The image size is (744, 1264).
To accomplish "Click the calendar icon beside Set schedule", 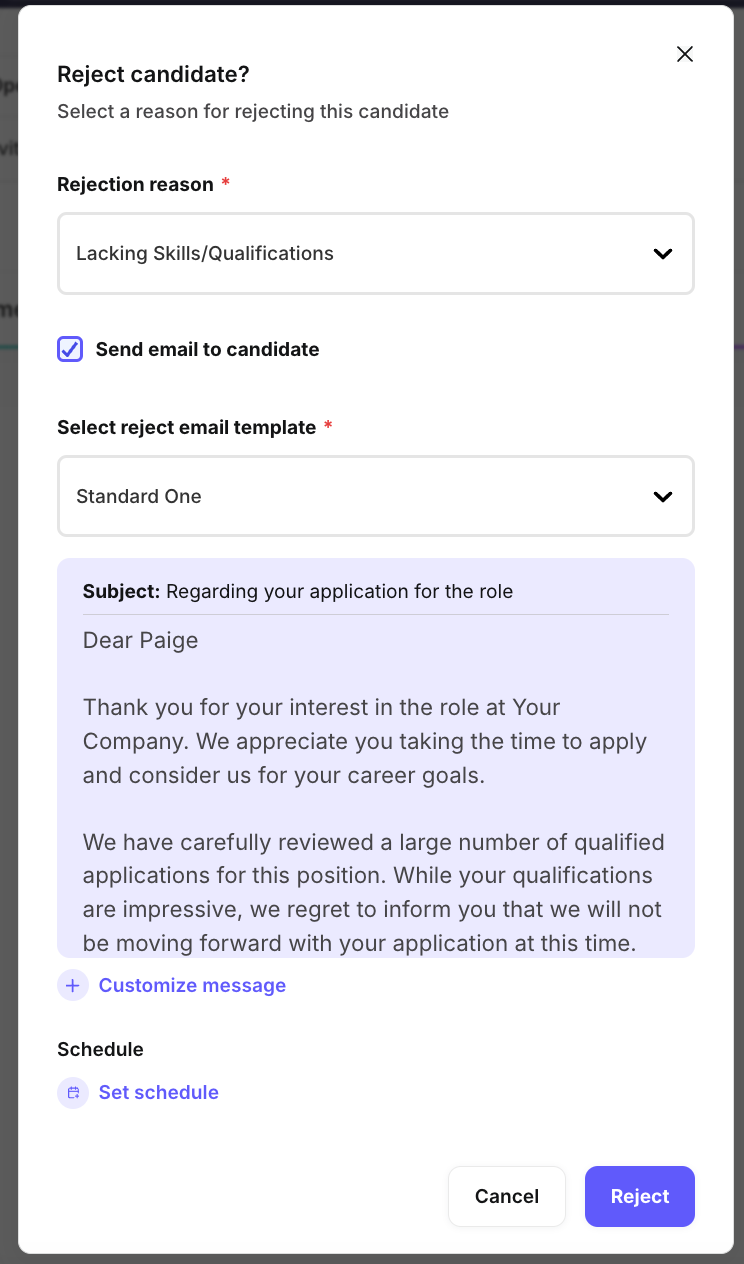I will pos(73,1093).
